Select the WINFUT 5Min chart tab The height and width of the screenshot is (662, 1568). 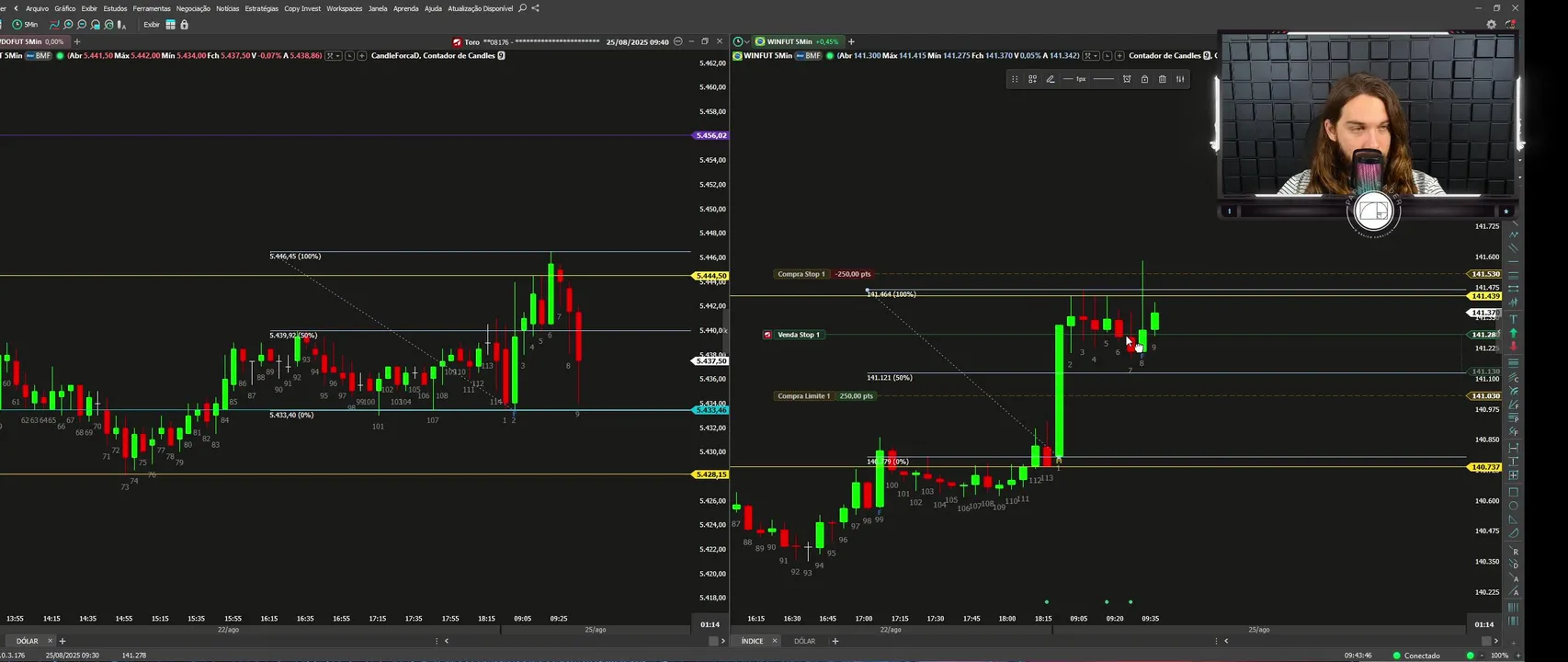point(796,41)
